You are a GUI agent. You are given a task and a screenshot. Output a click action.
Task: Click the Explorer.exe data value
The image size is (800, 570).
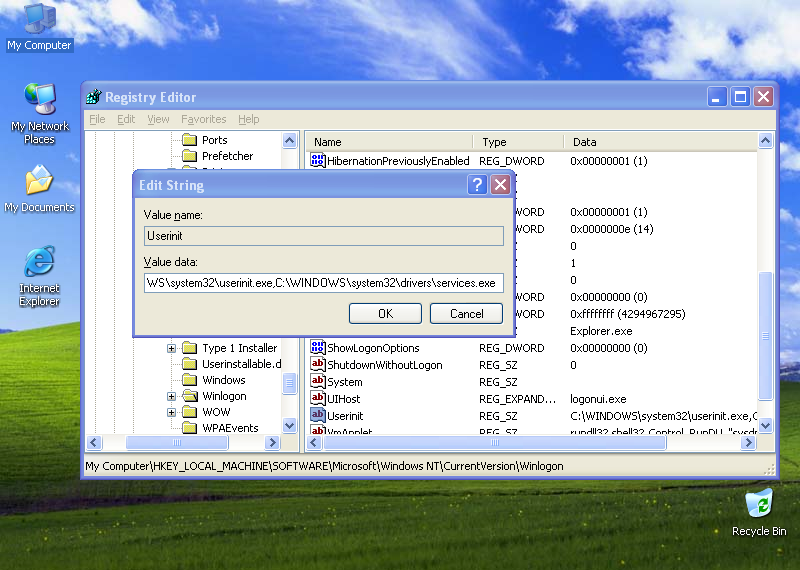(601, 331)
